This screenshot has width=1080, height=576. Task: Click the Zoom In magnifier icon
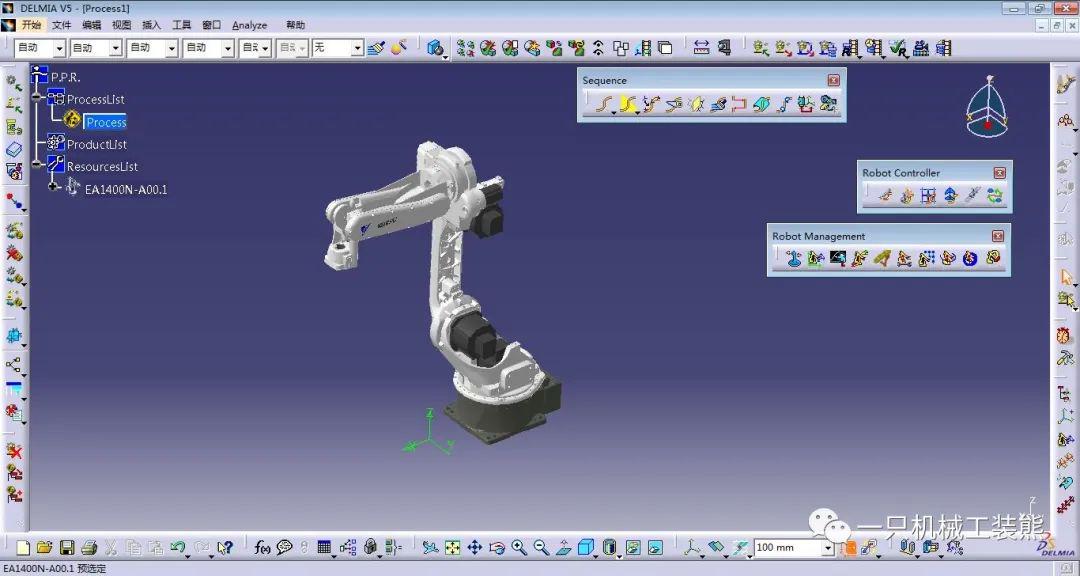[519, 548]
